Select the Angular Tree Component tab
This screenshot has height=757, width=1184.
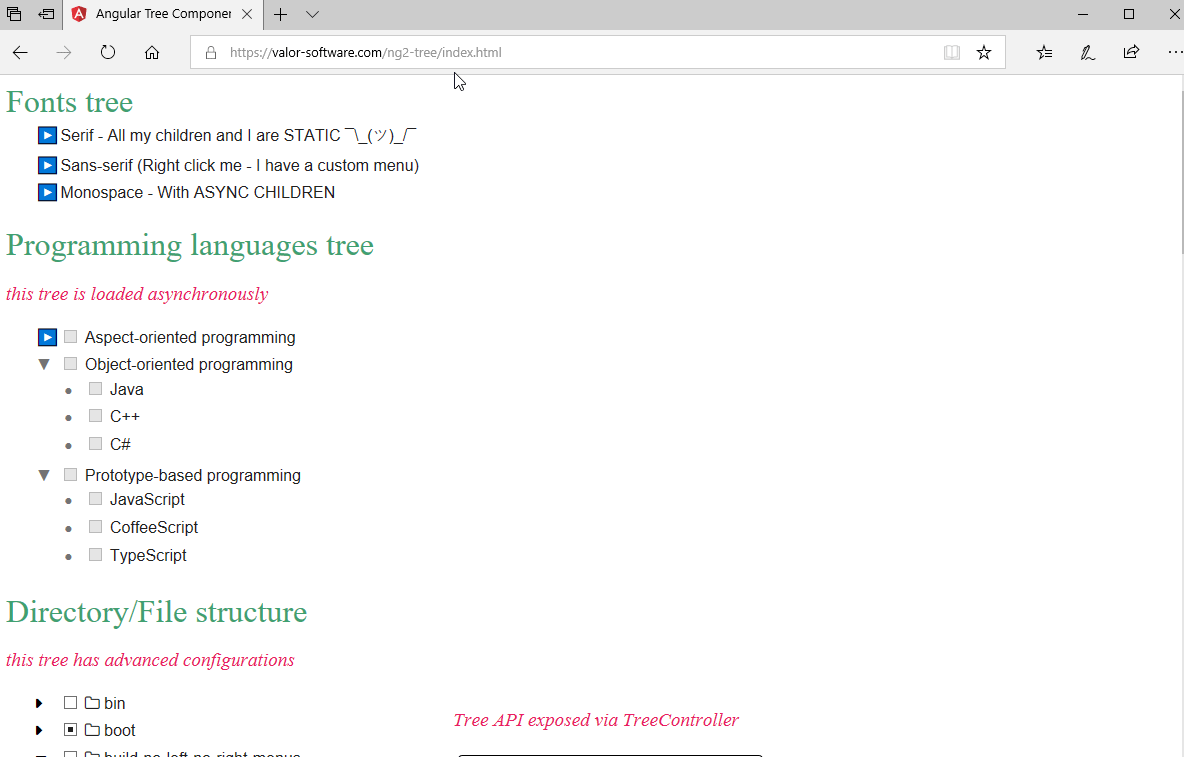click(162, 14)
